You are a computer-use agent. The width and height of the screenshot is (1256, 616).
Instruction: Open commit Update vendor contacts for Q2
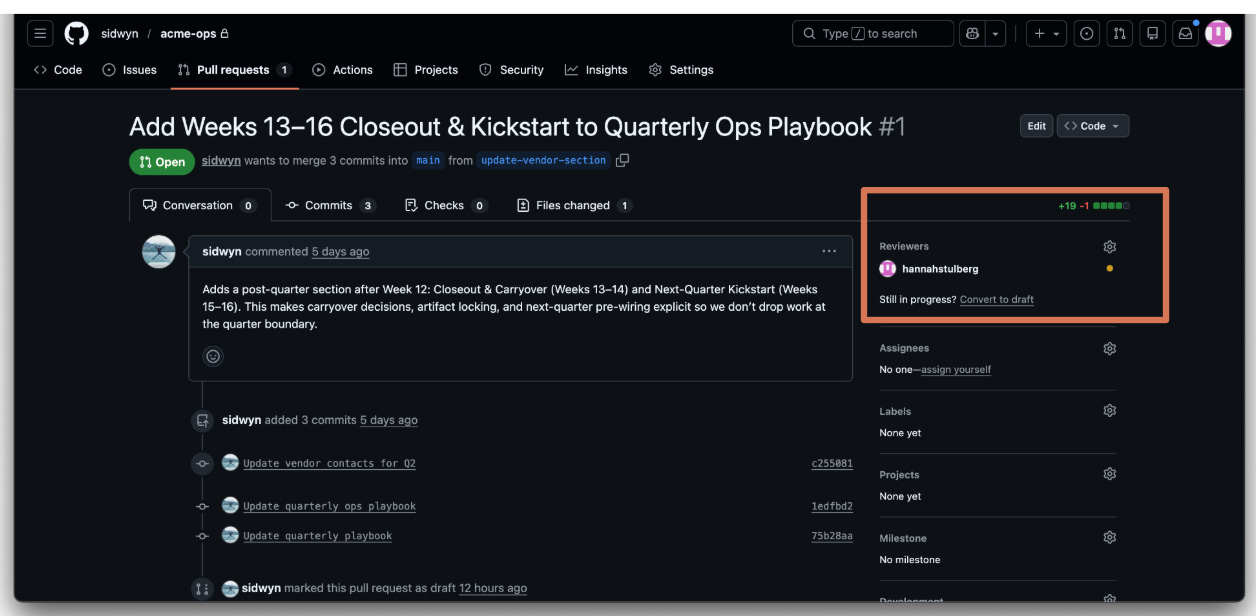tap(329, 464)
